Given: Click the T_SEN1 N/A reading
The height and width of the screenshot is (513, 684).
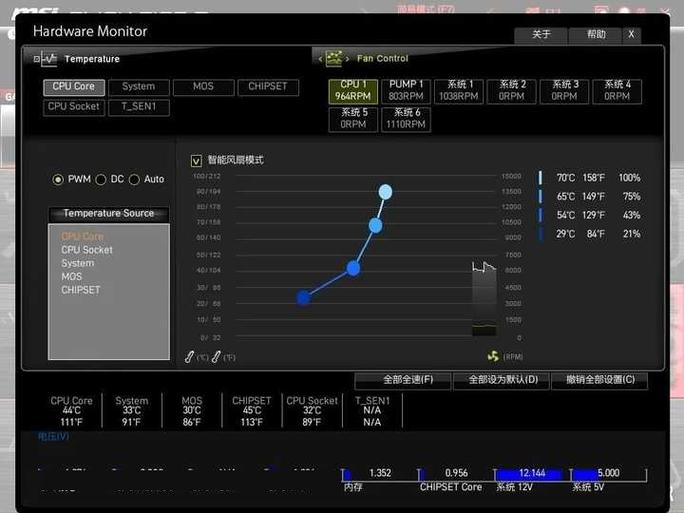Looking at the screenshot, I should pos(372,411).
